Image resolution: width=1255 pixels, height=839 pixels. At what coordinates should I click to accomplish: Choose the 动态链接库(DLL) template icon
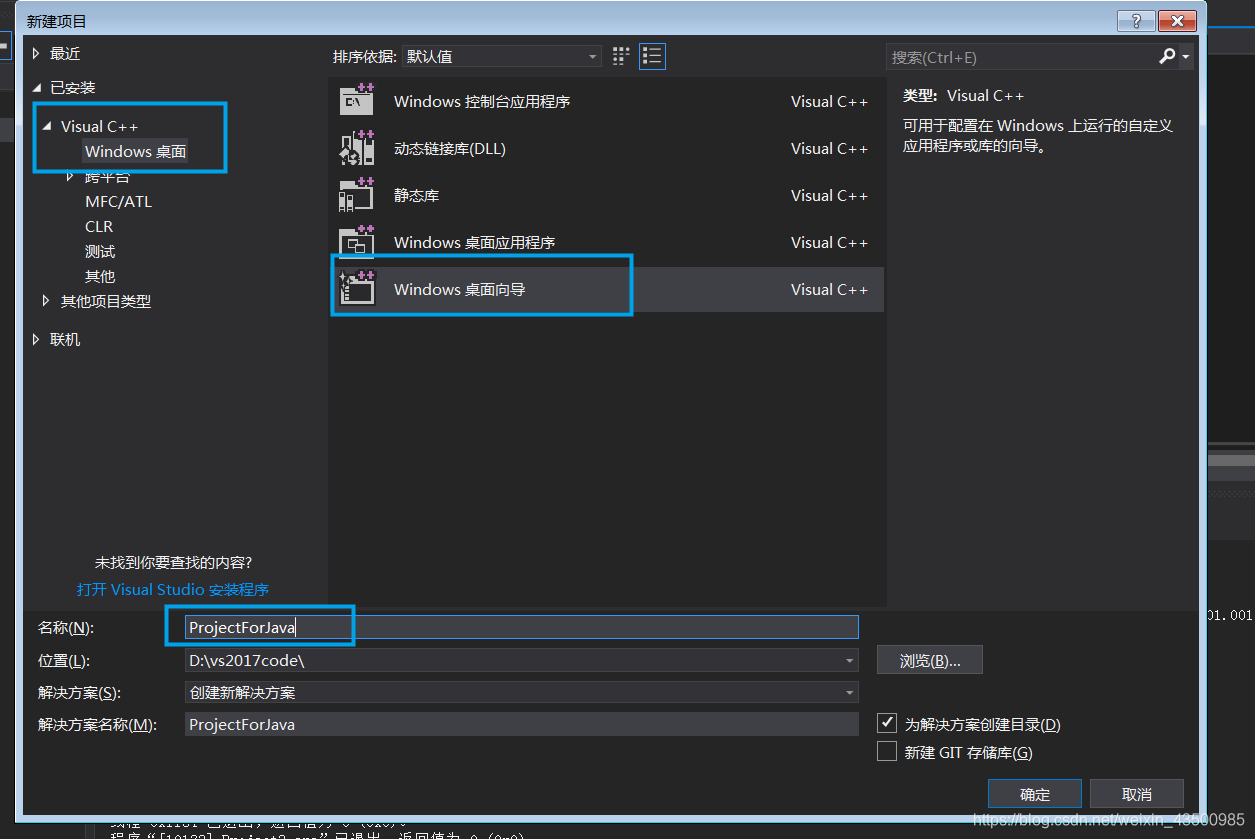click(x=357, y=148)
